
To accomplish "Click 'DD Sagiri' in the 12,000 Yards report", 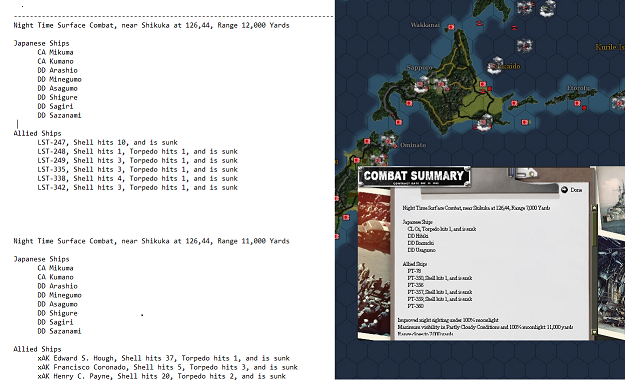I will [x=55, y=106].
